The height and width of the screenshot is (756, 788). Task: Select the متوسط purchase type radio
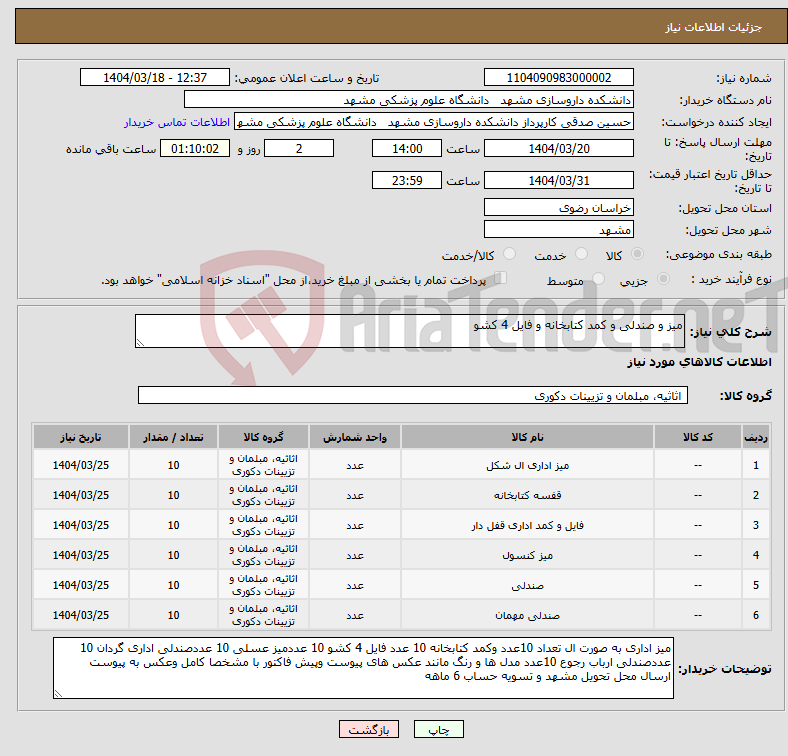point(598,278)
